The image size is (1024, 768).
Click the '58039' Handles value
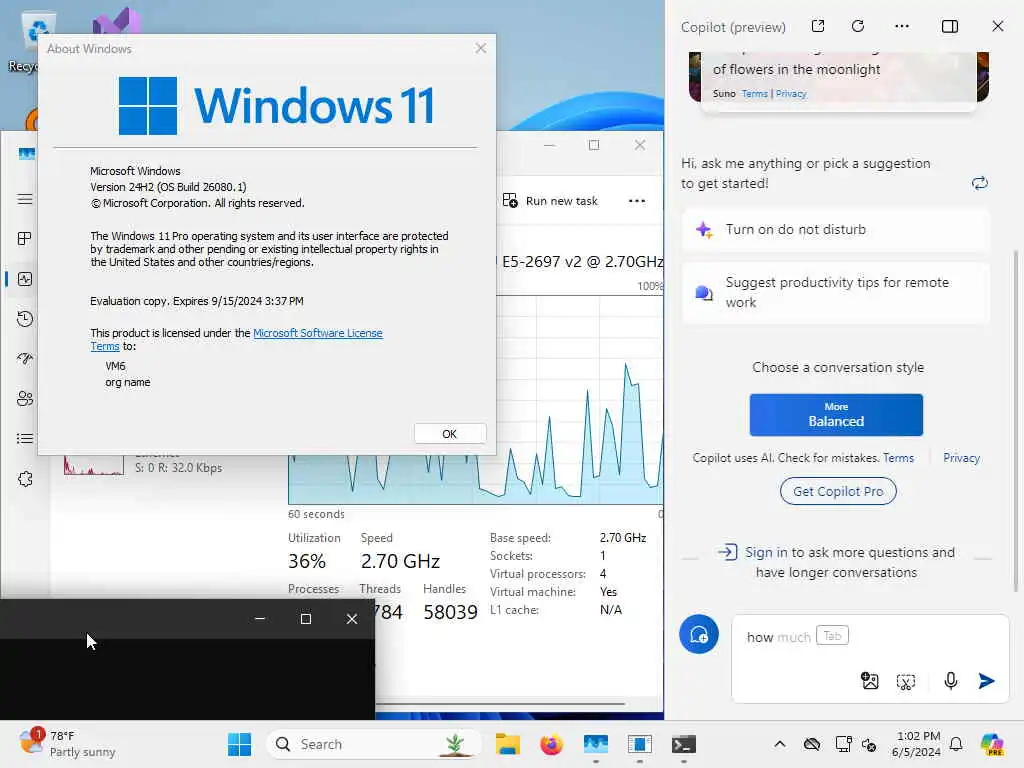(450, 612)
